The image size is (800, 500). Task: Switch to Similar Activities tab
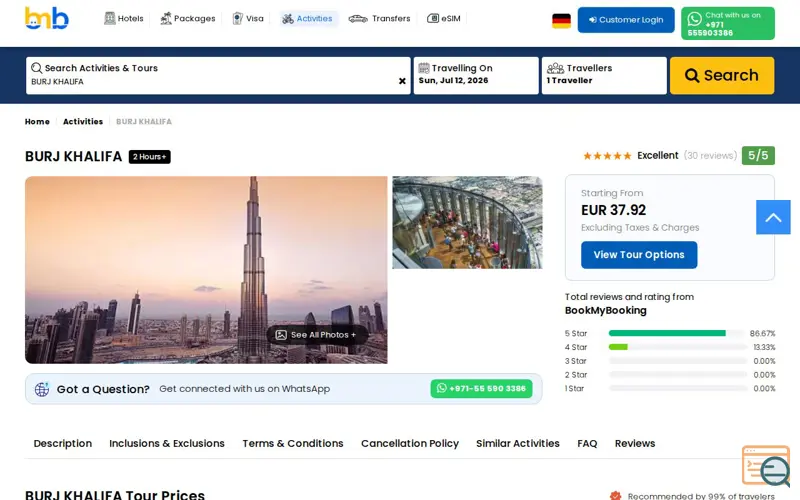click(x=518, y=443)
